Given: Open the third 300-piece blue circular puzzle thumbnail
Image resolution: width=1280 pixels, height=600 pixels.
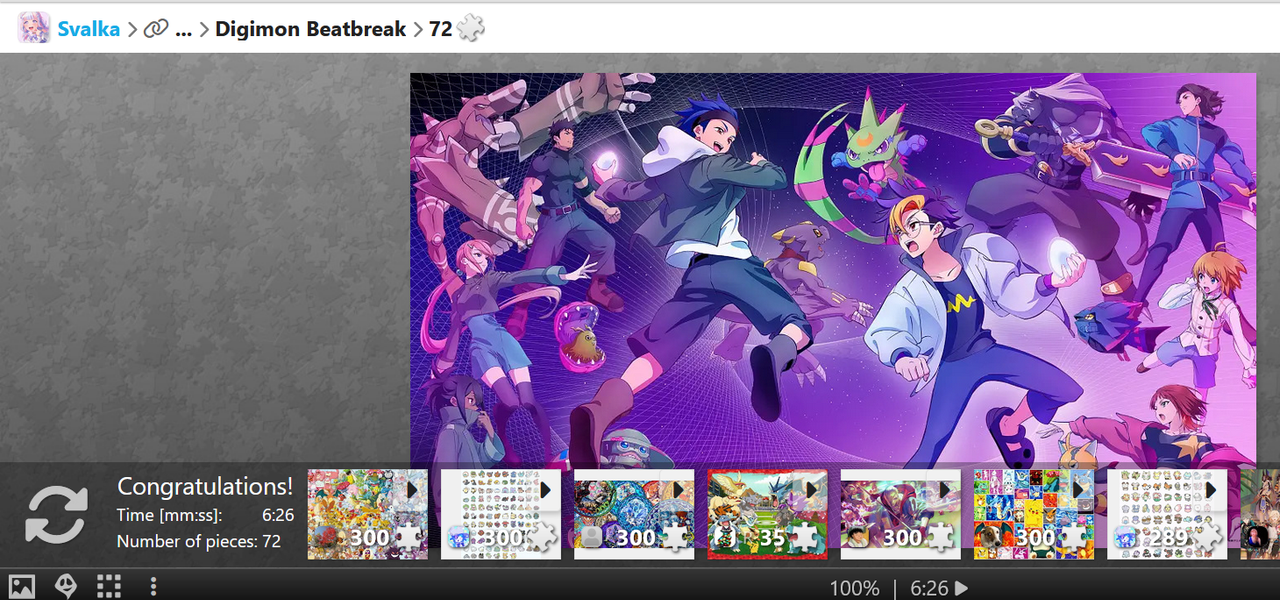Looking at the screenshot, I should [634, 514].
